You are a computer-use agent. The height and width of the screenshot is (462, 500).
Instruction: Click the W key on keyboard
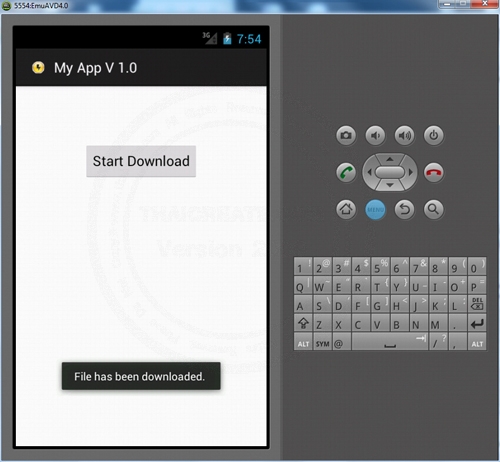pos(322,285)
